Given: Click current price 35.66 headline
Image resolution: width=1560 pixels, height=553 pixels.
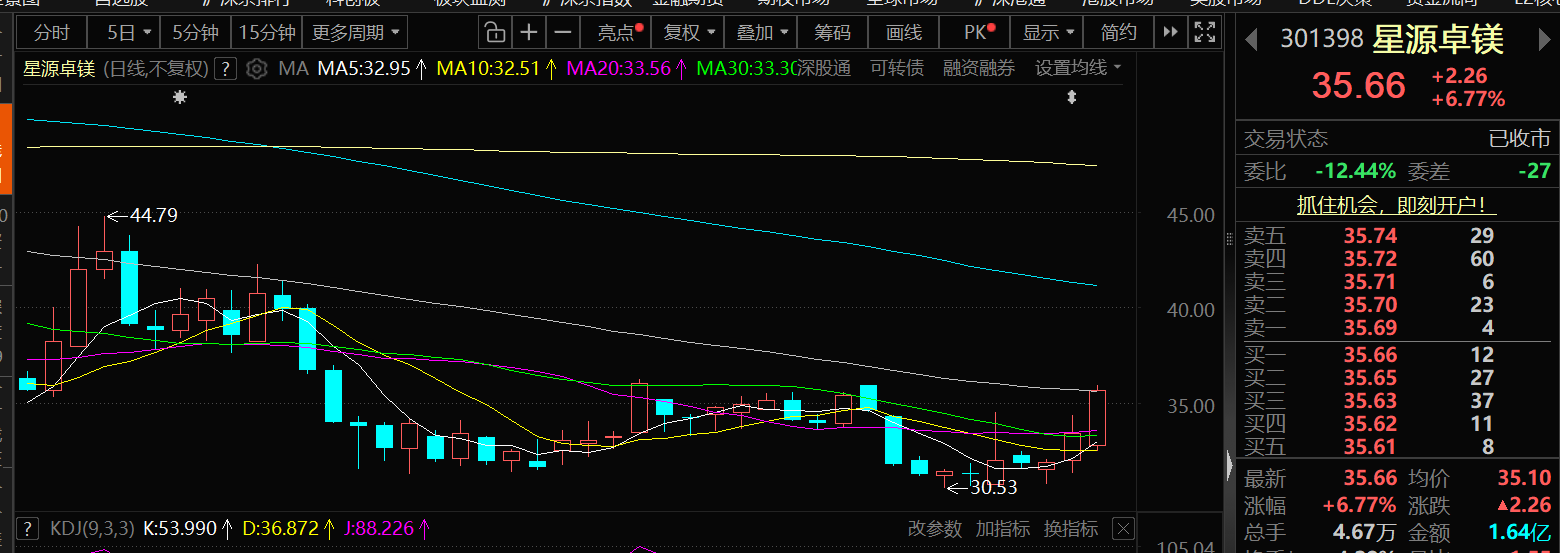Looking at the screenshot, I should [1359, 85].
